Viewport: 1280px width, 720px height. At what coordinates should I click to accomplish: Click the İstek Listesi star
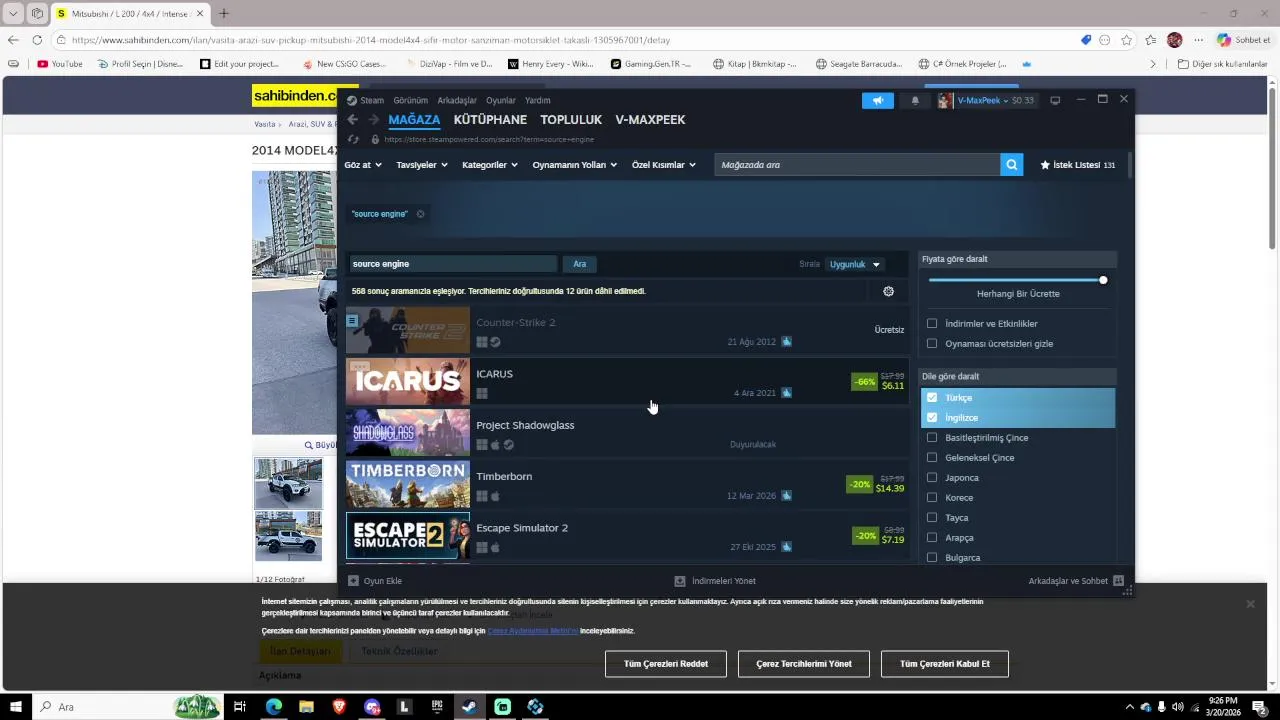coord(1045,165)
